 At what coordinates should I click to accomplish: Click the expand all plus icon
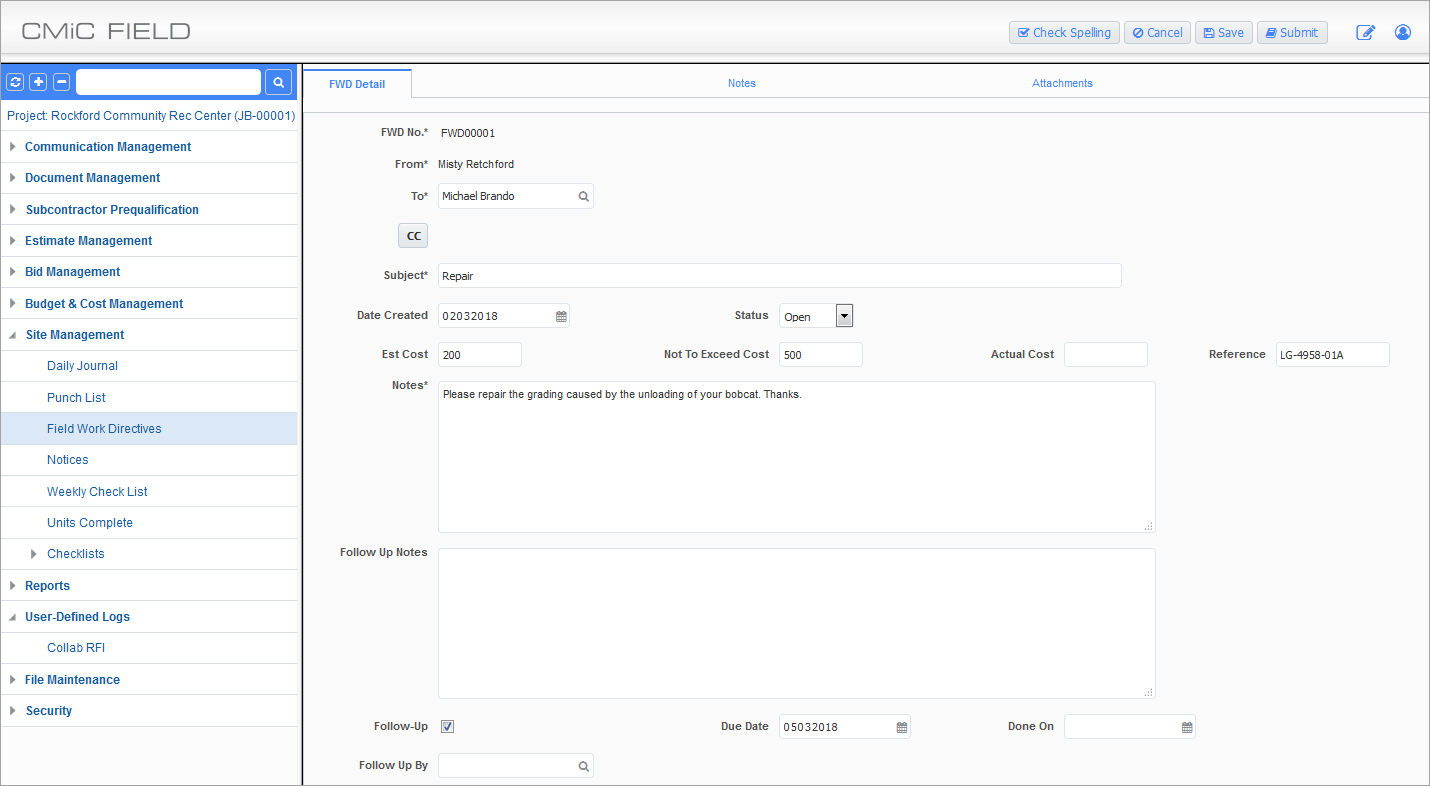[38, 82]
